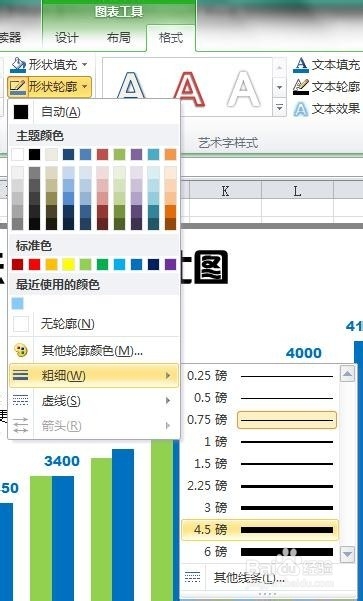
Task: Switch to the 布局 (Layout) tab
Action: pos(118,38)
